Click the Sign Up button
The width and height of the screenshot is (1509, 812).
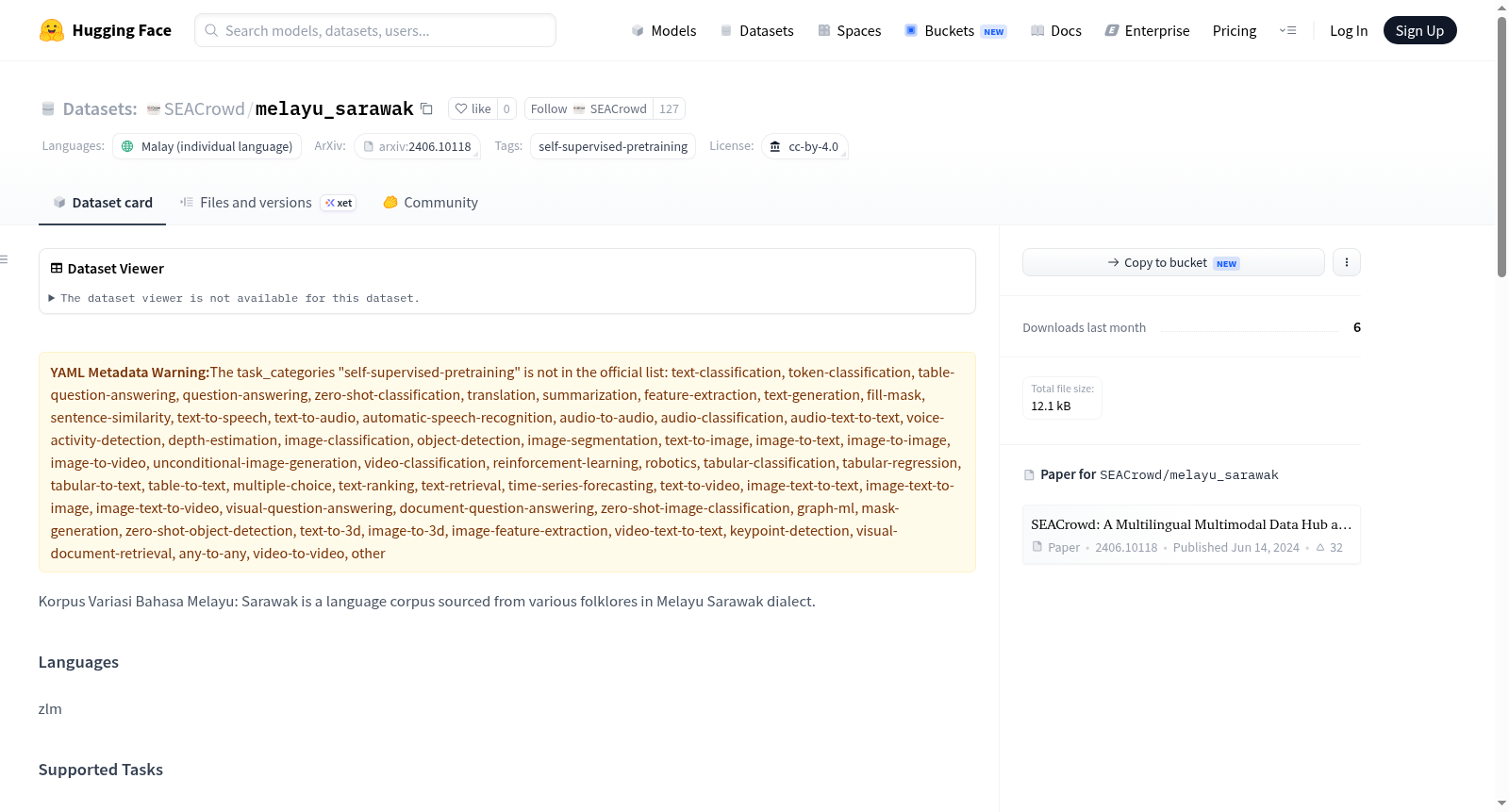[1419, 30]
